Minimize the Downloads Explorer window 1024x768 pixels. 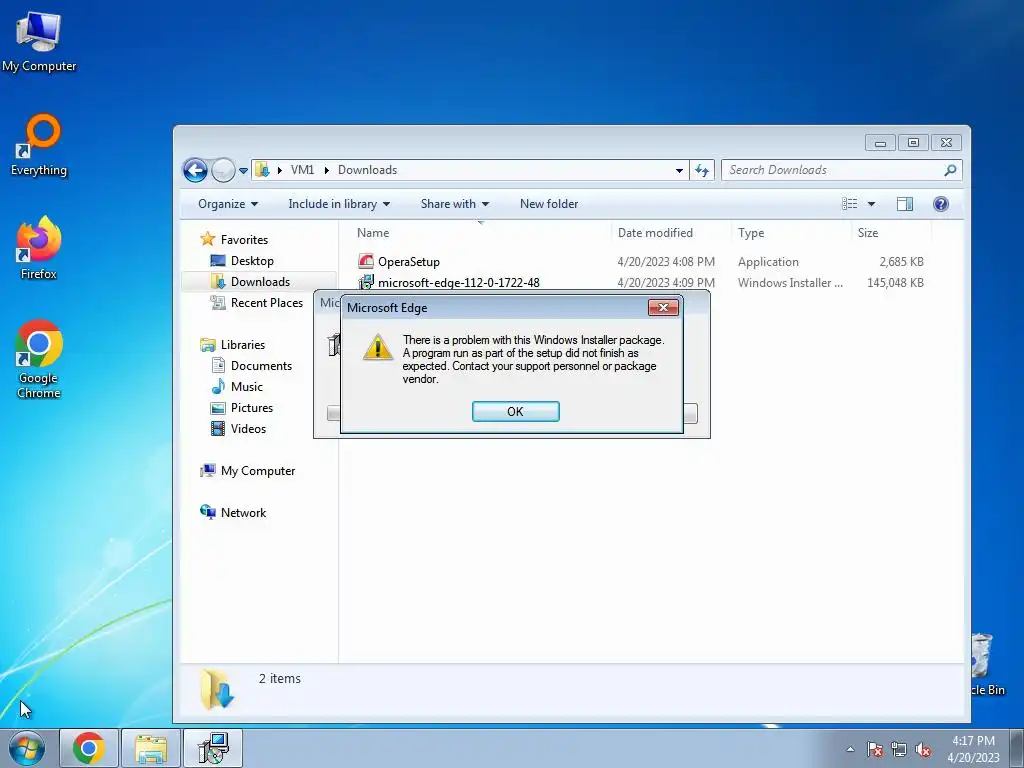[x=880, y=142]
